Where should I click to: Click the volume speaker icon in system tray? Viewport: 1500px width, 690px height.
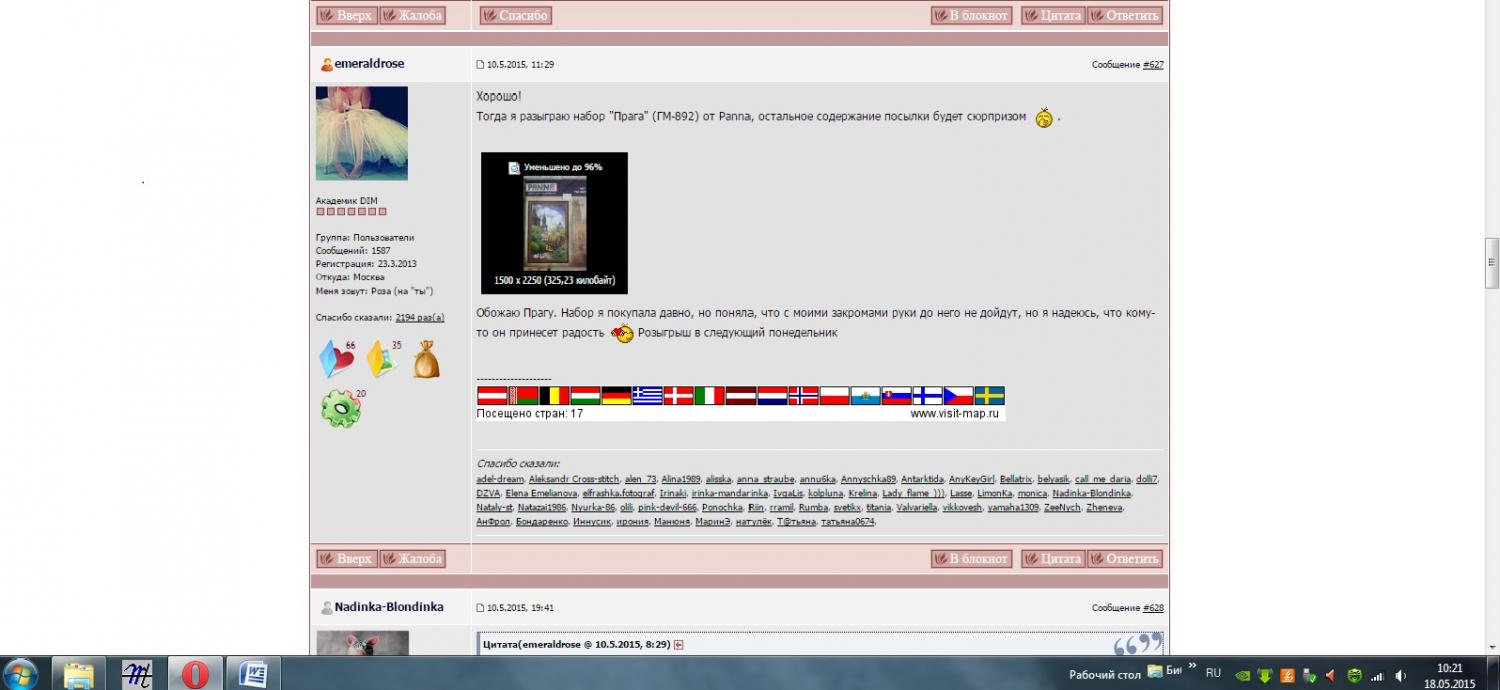tap(1400, 675)
